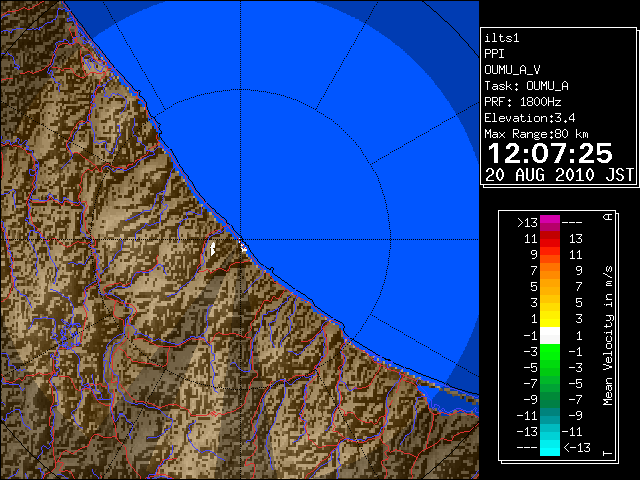Image resolution: width=640 pixels, height=480 pixels.
Task: Click the letter T beside legend bottom
Action: tap(608, 453)
